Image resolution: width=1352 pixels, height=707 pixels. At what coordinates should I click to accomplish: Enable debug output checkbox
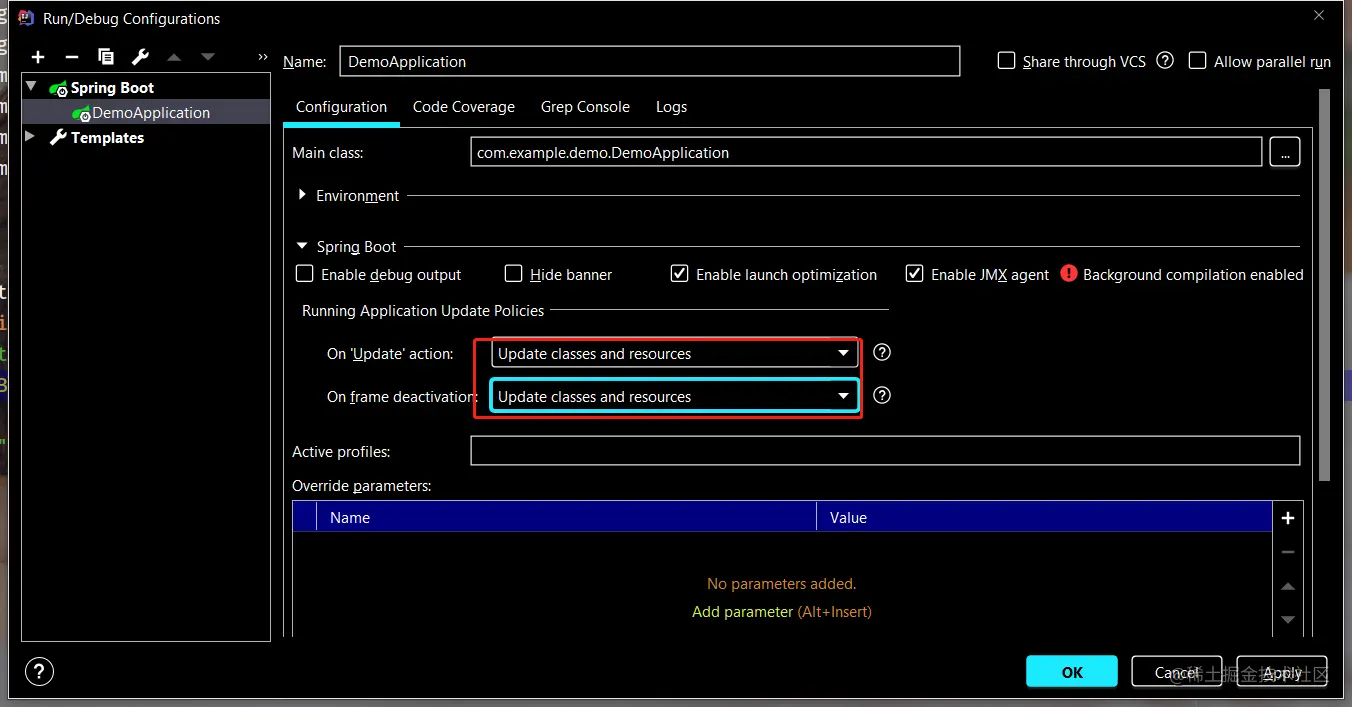305,273
